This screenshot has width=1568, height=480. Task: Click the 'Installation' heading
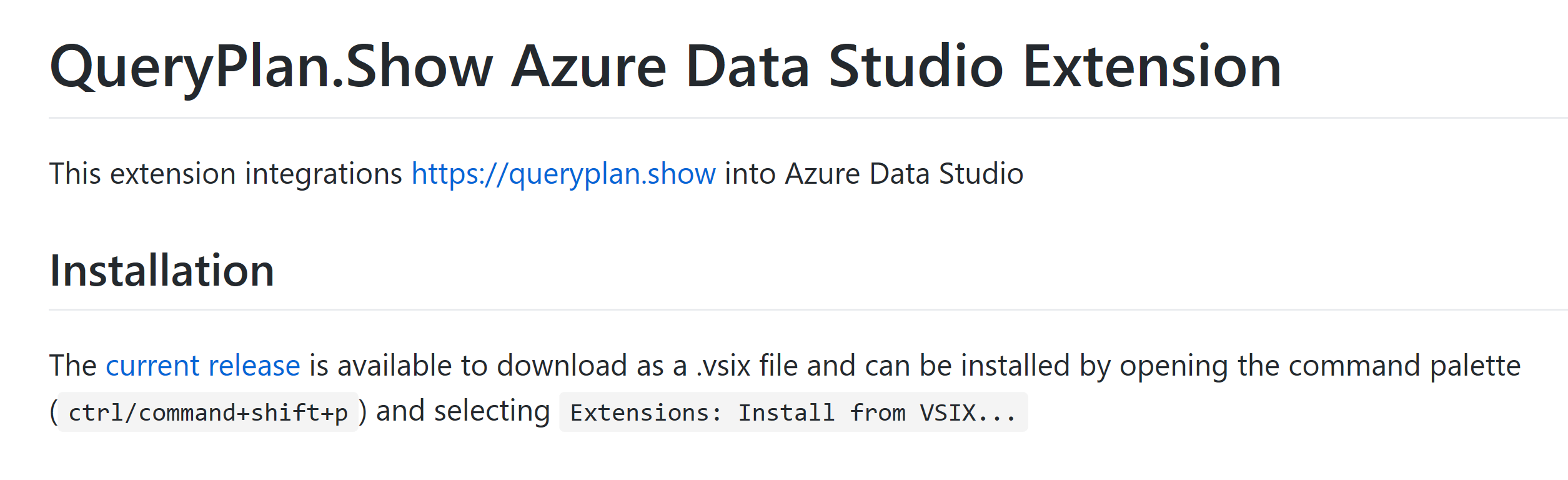pyautogui.click(x=162, y=271)
